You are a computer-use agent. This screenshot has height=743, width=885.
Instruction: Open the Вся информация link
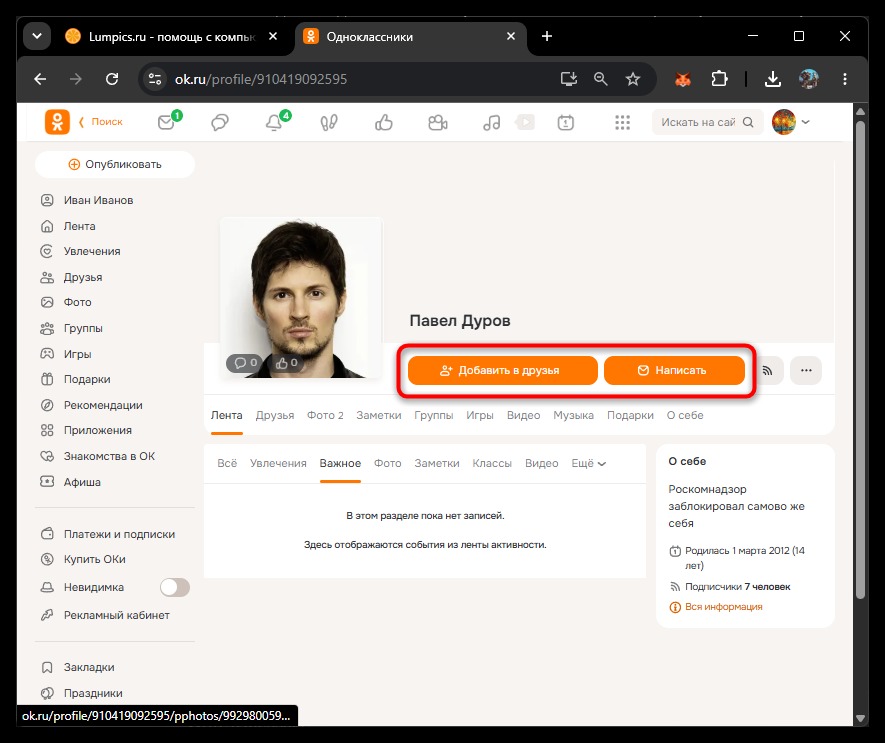tap(724, 607)
